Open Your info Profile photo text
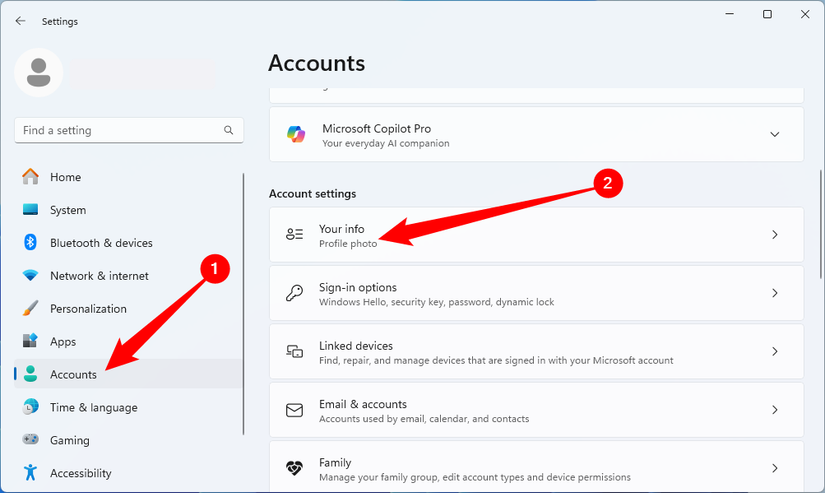Screen dimensions: 825x493 point(348,244)
